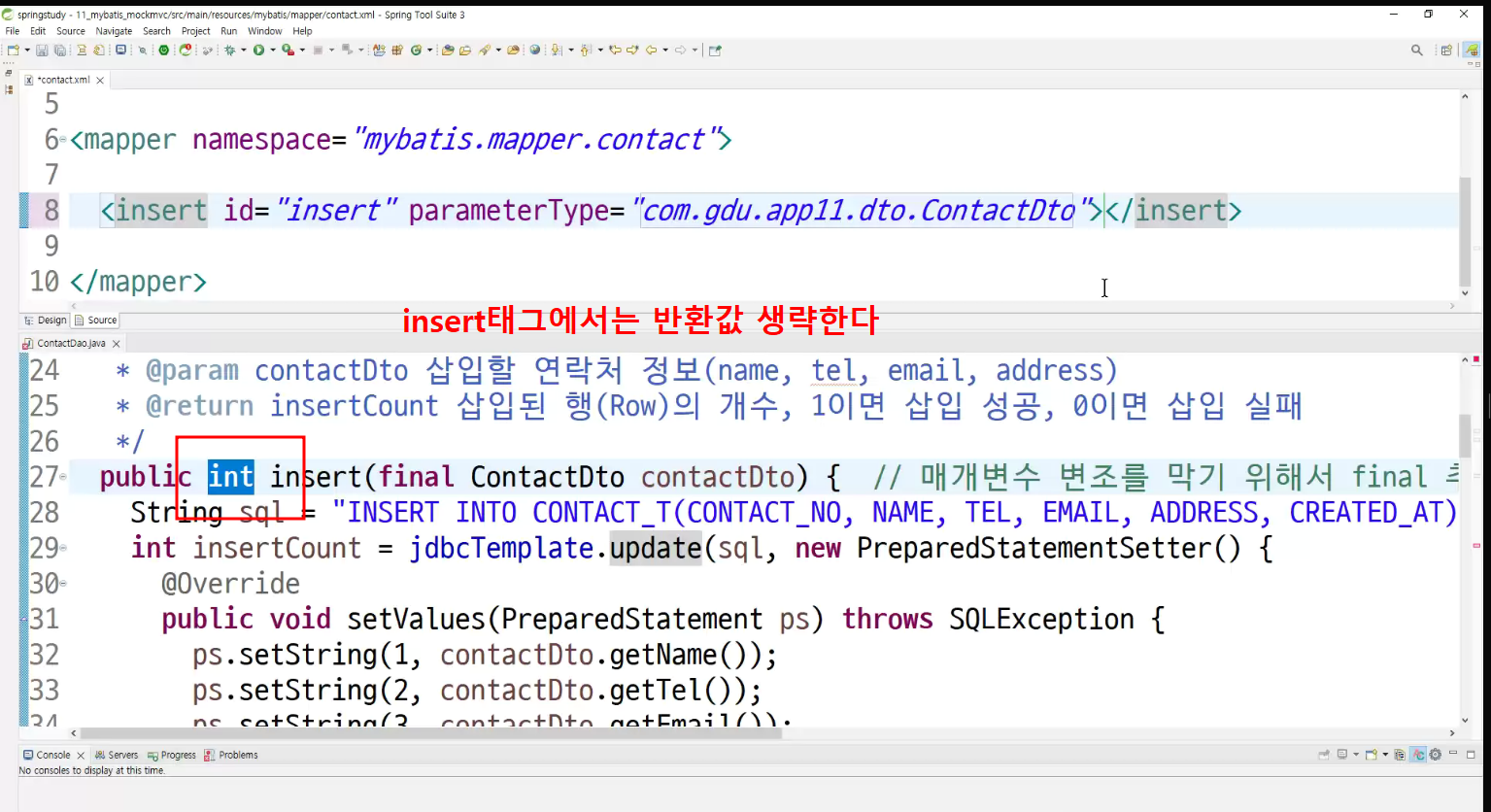Click the globe web browser icon
This screenshot has width=1491, height=812.
click(535, 51)
